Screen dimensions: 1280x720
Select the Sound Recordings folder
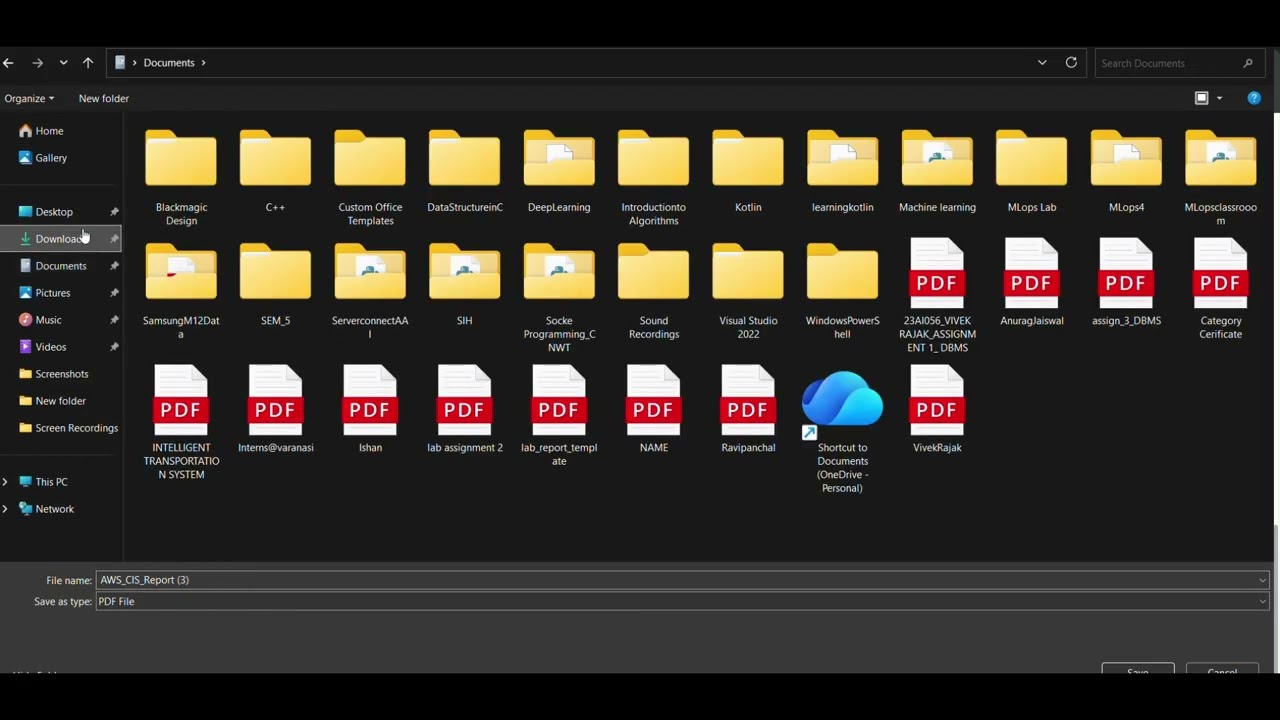[x=654, y=291]
